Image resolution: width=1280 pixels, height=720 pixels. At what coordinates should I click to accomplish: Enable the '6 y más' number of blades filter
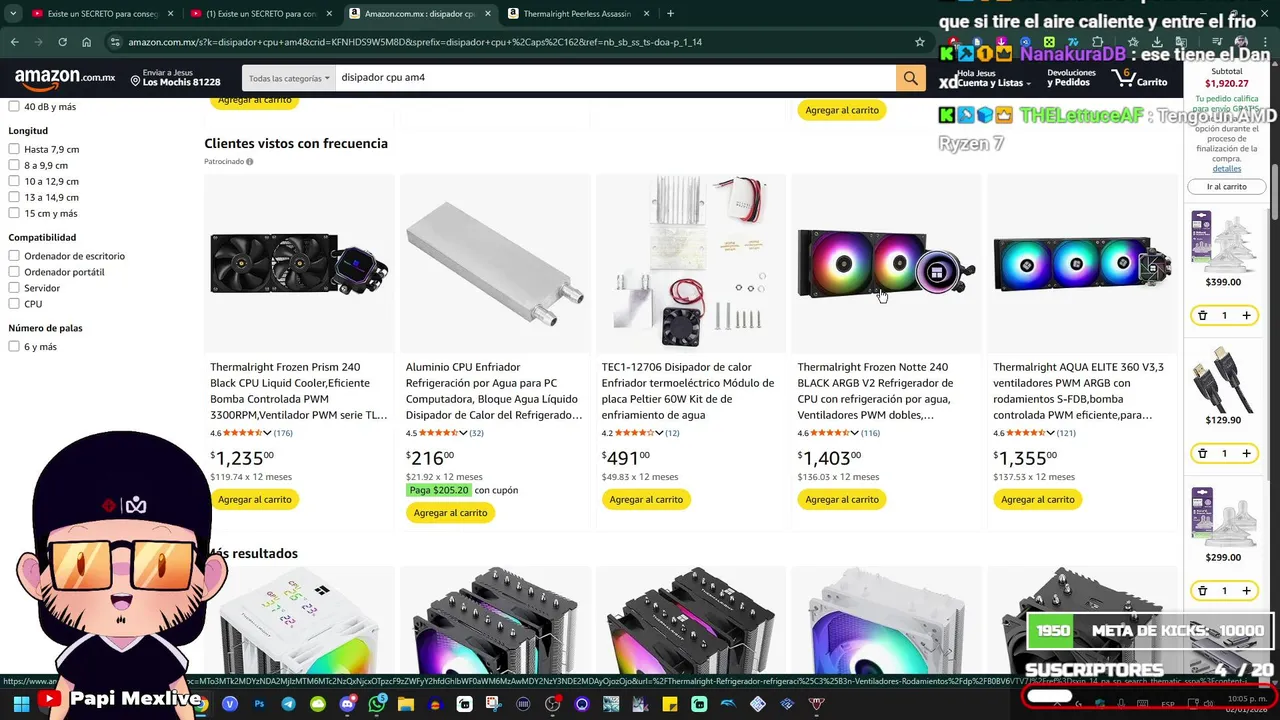tap(14, 346)
